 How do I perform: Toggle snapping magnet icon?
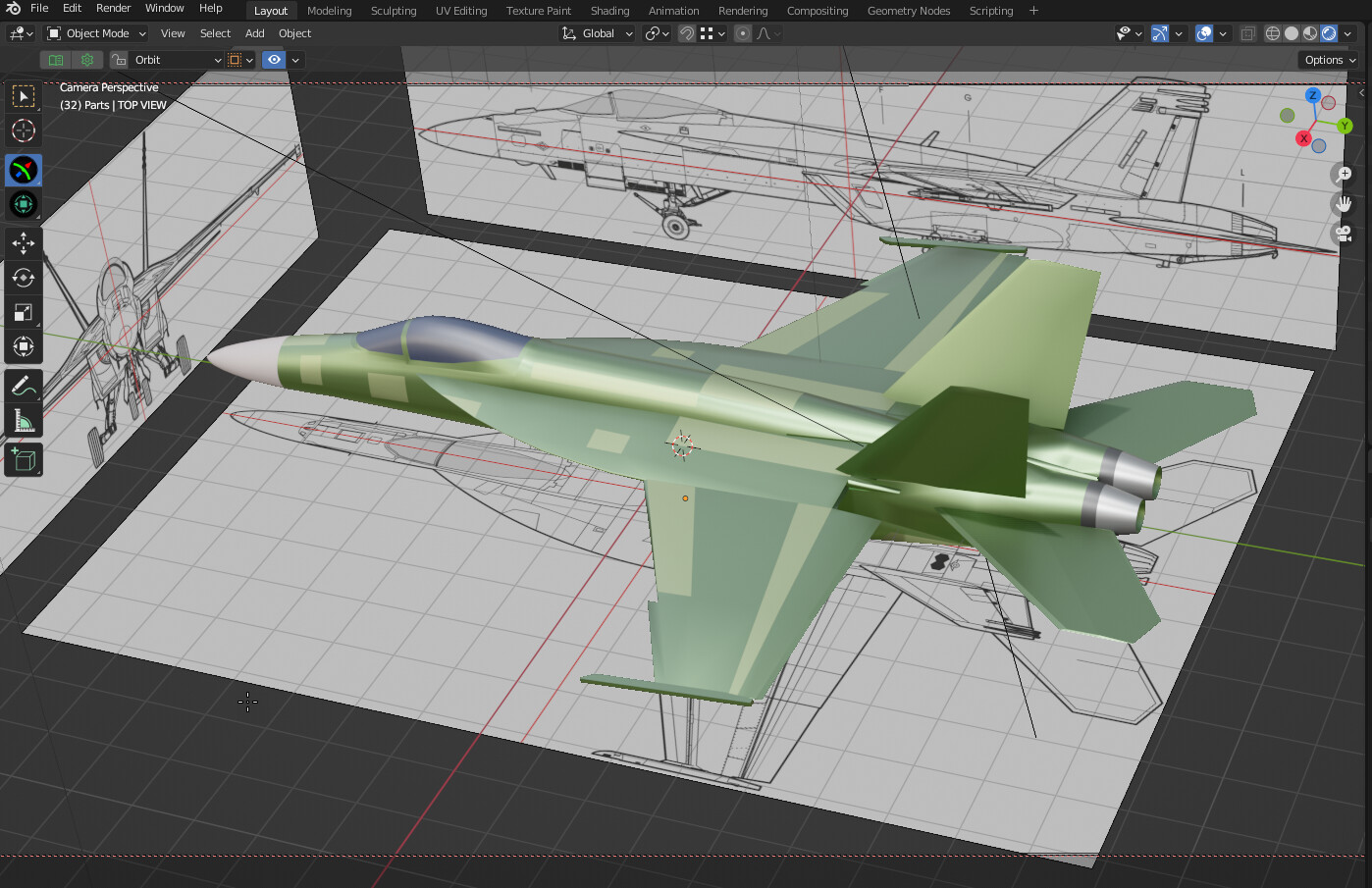coord(687,33)
